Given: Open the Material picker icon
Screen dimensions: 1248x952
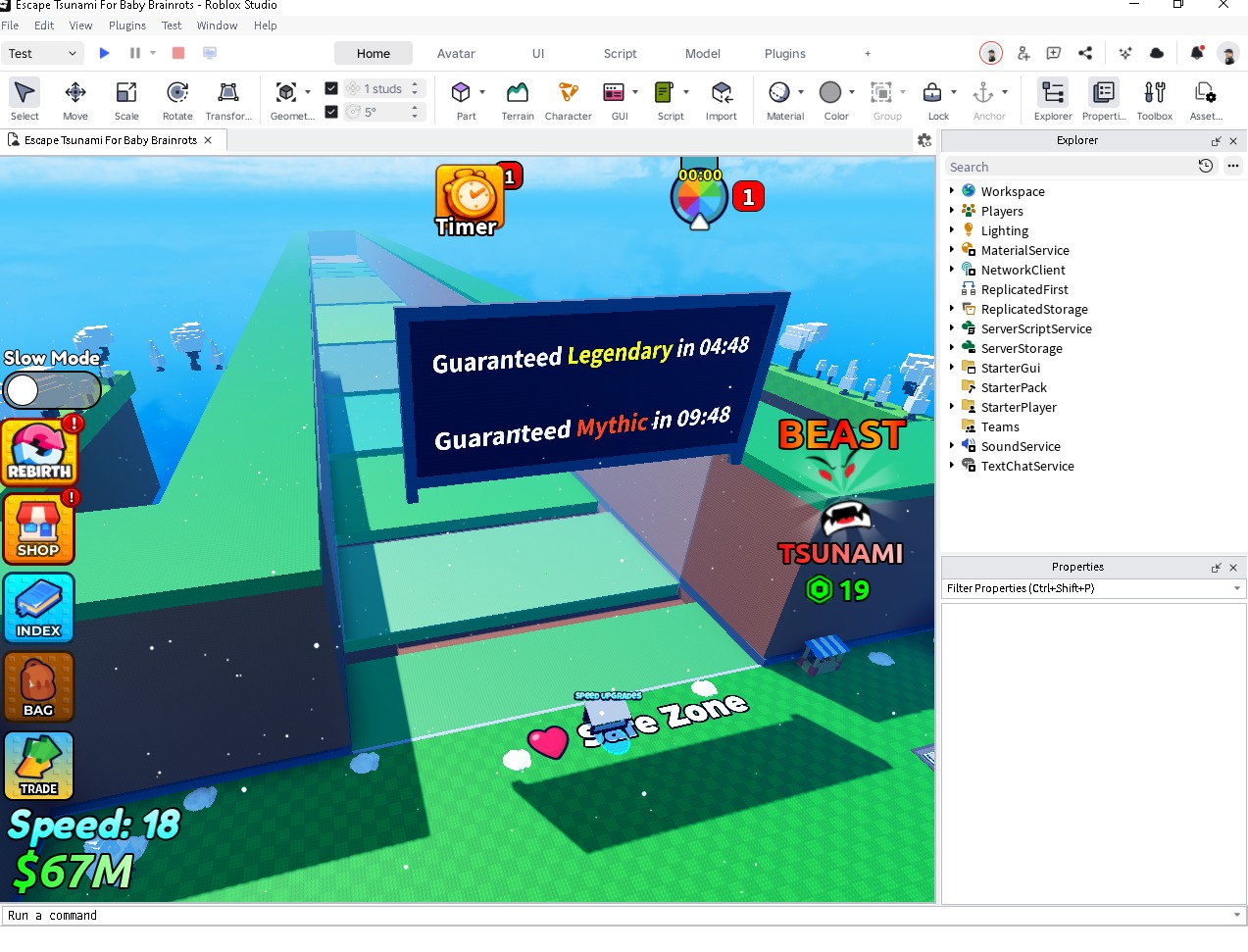Looking at the screenshot, I should pyautogui.click(x=779, y=92).
